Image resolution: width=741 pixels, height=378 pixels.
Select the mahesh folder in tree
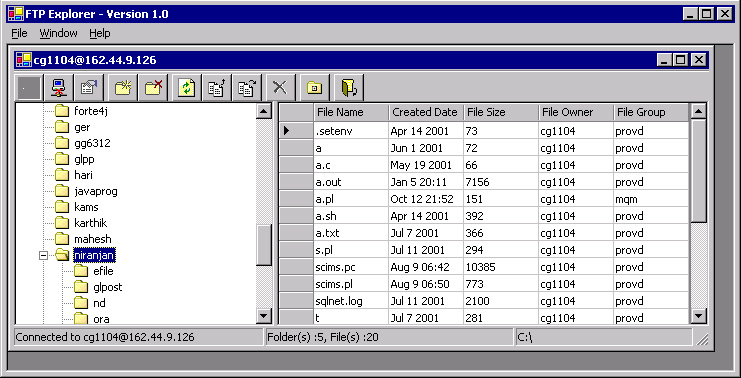[x=93, y=240]
